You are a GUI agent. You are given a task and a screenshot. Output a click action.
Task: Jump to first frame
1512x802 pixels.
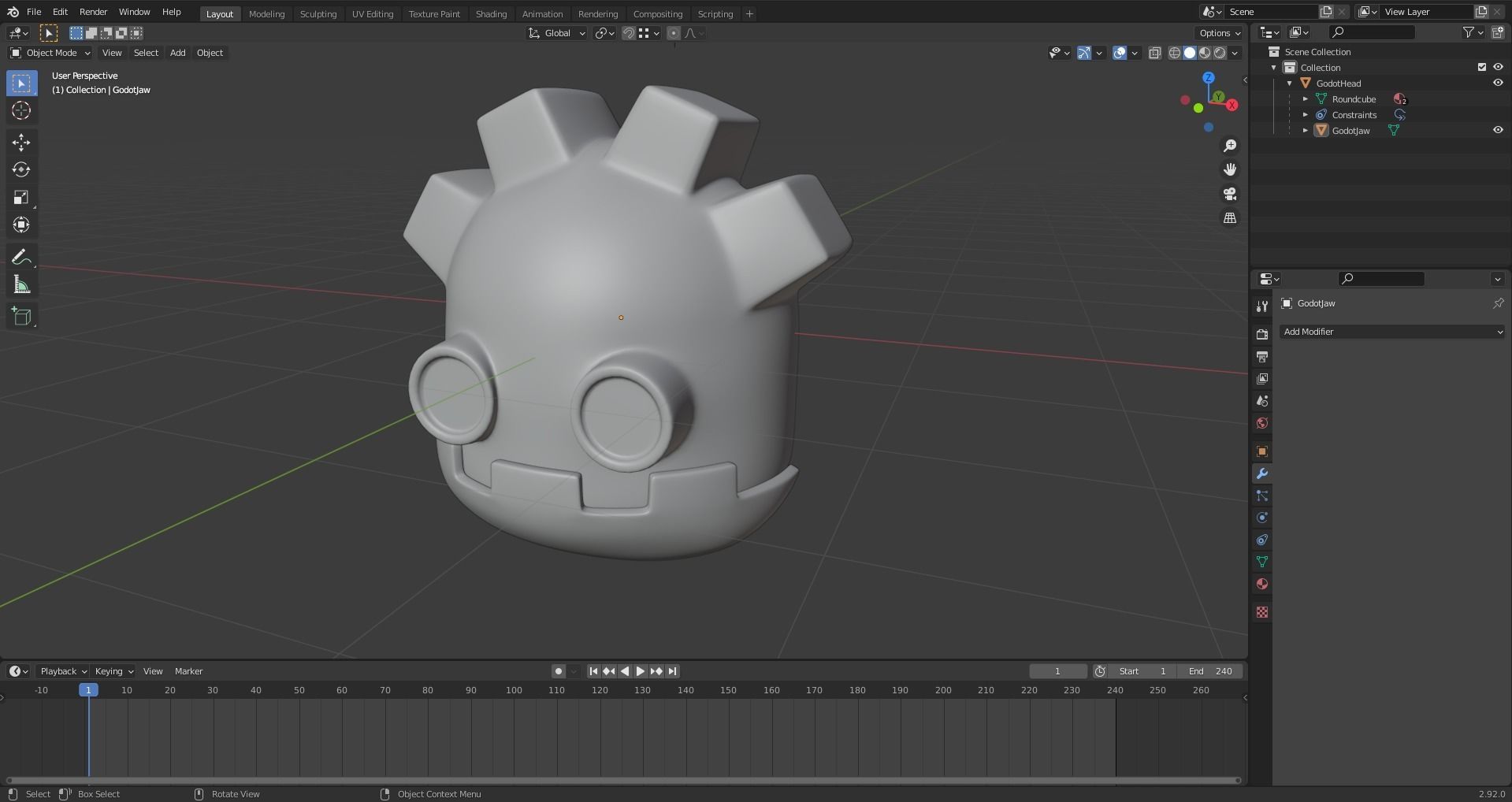click(593, 671)
